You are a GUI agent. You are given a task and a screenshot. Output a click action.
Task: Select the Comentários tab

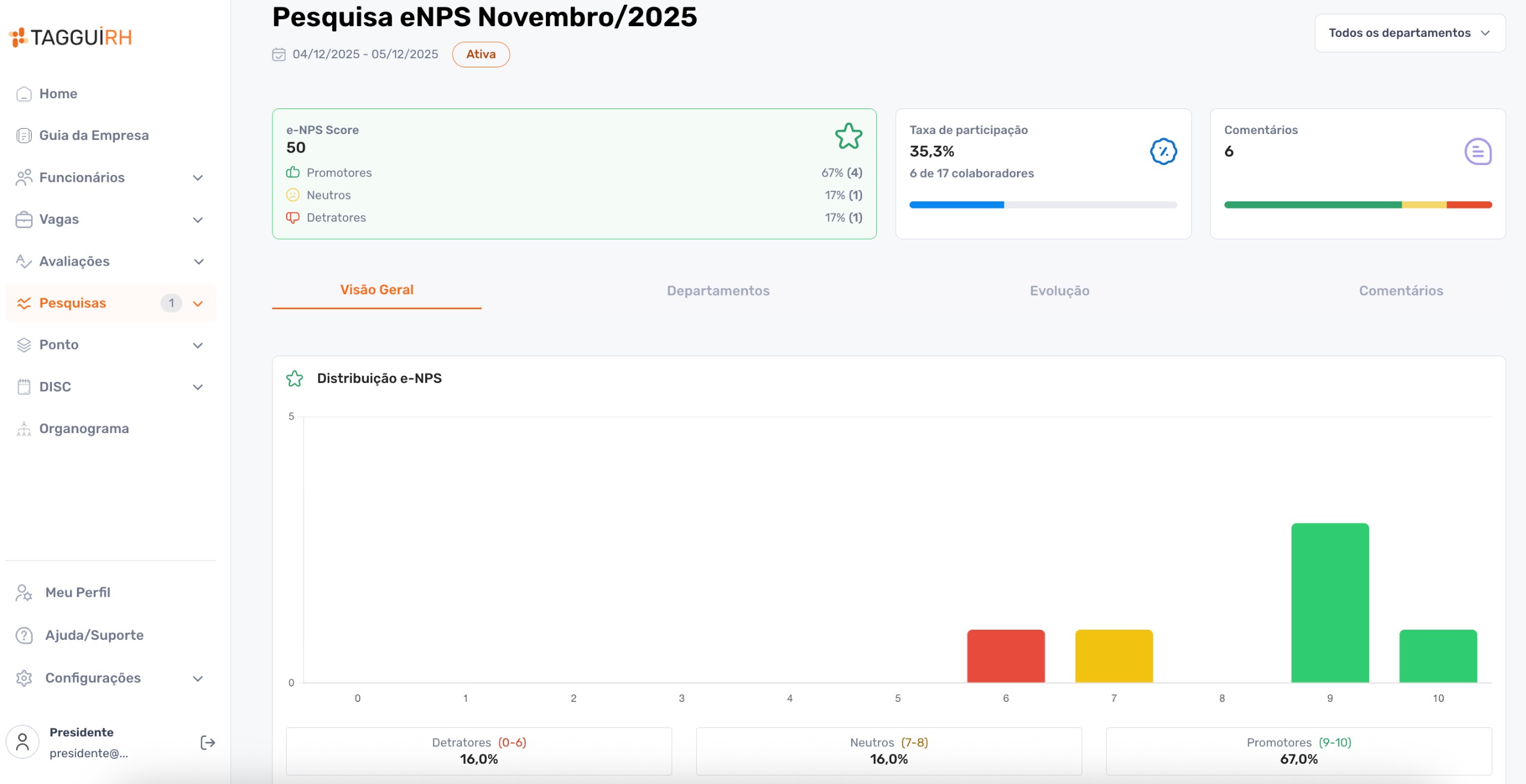click(x=1401, y=291)
